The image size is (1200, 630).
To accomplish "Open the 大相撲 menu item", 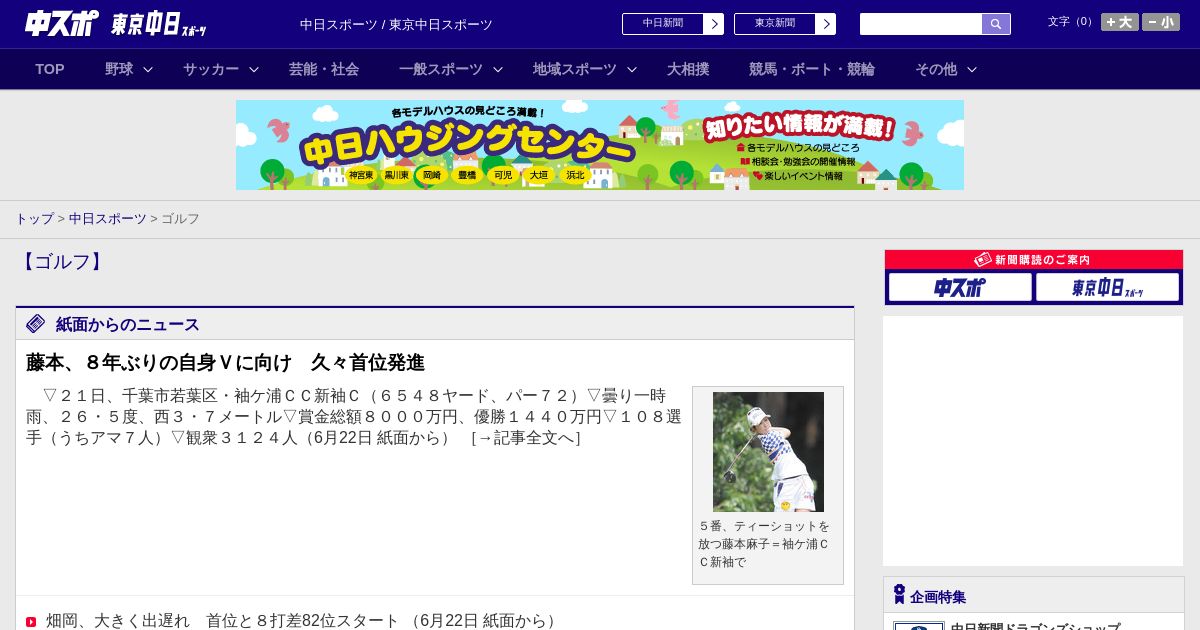I will pyautogui.click(x=688, y=69).
